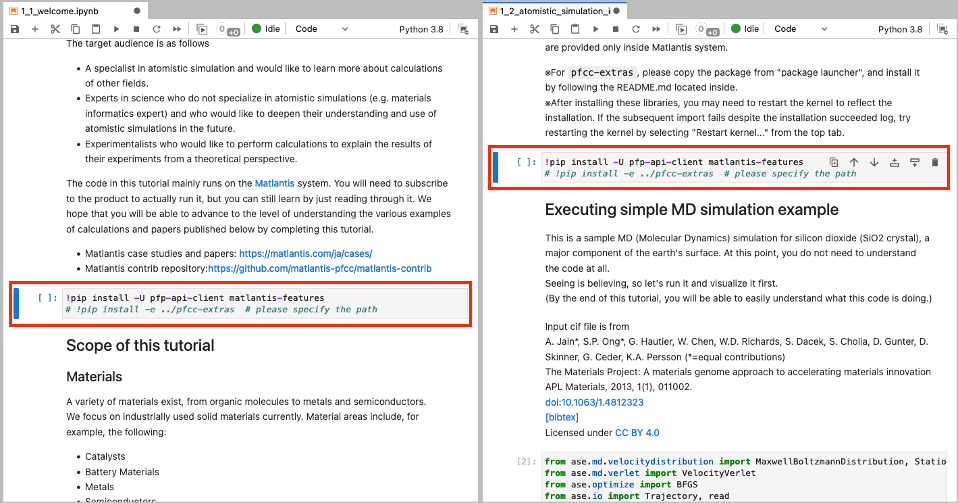Delete the pip install cell using trash icon
The image size is (958, 503).
point(934,162)
